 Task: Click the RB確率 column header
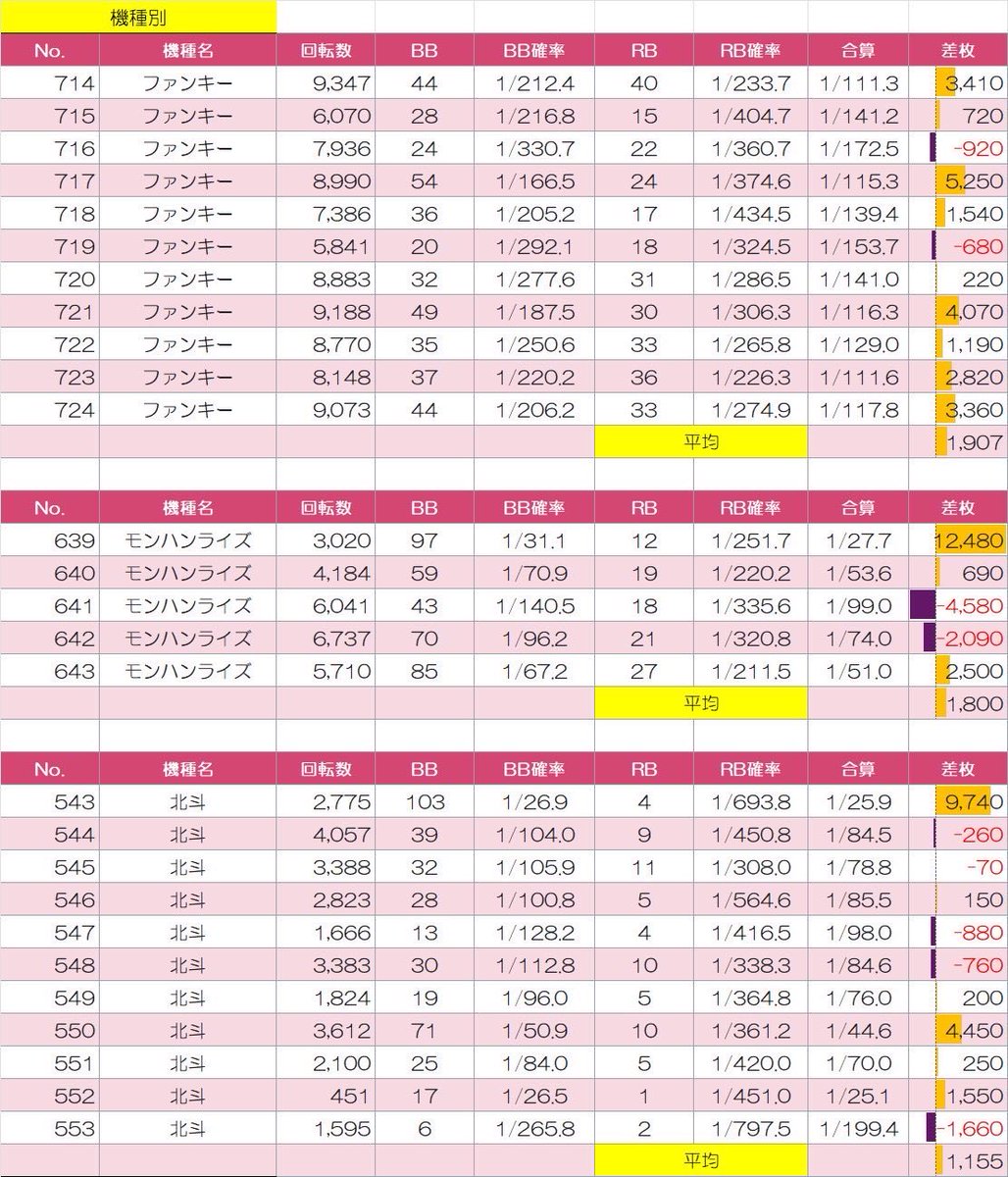(748, 50)
